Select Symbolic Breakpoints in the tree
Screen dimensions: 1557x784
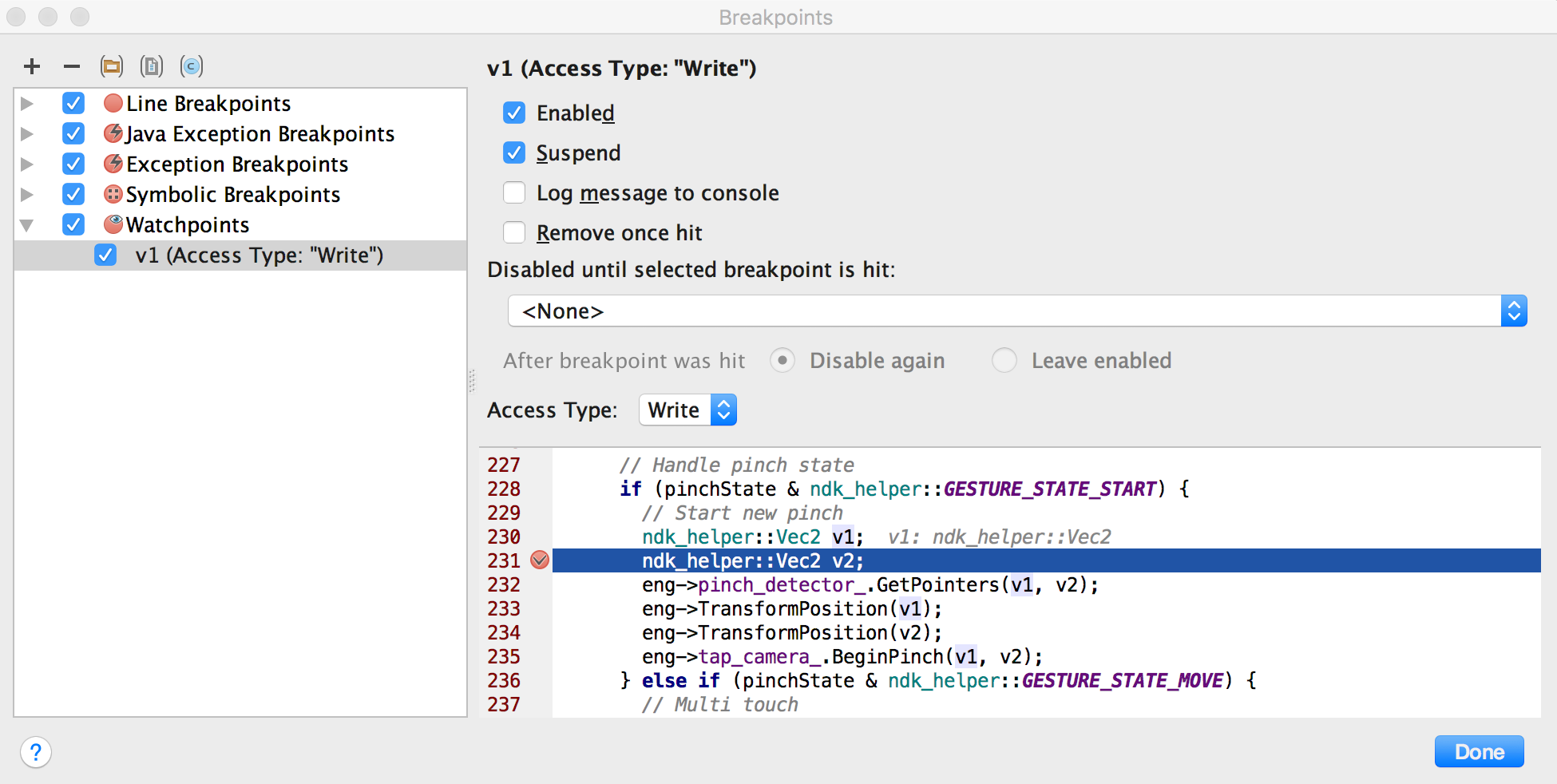click(232, 195)
